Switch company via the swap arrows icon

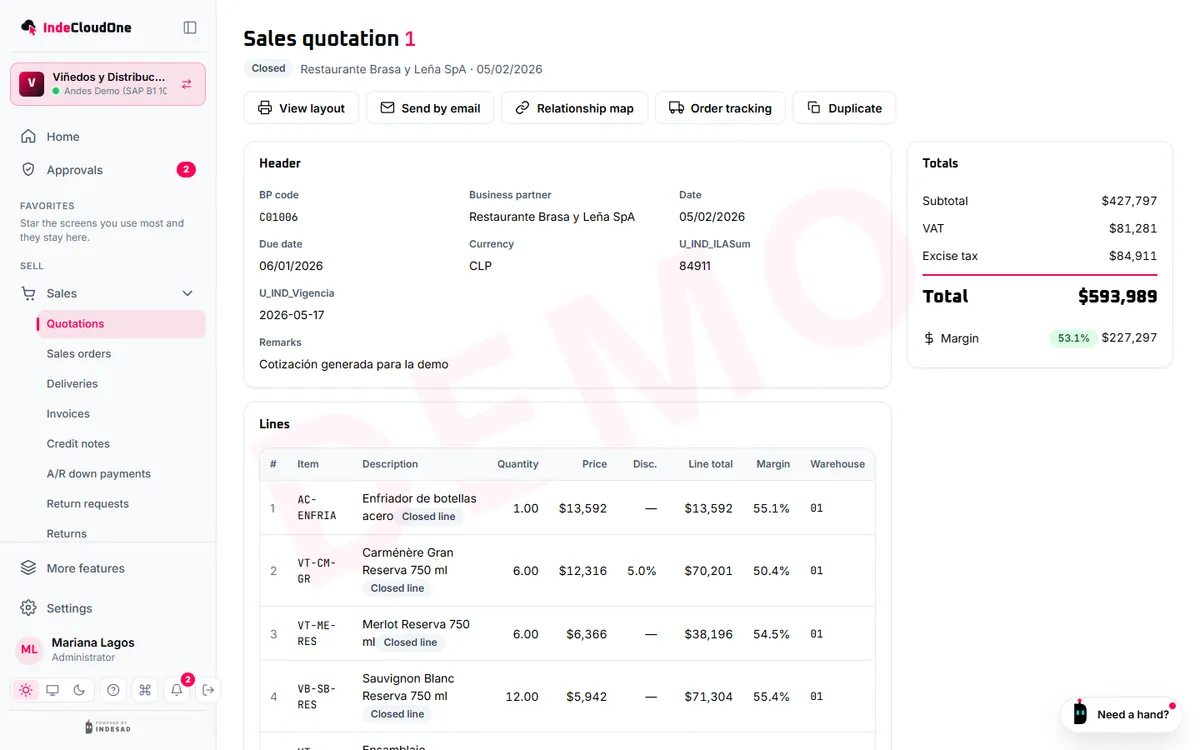(x=187, y=85)
